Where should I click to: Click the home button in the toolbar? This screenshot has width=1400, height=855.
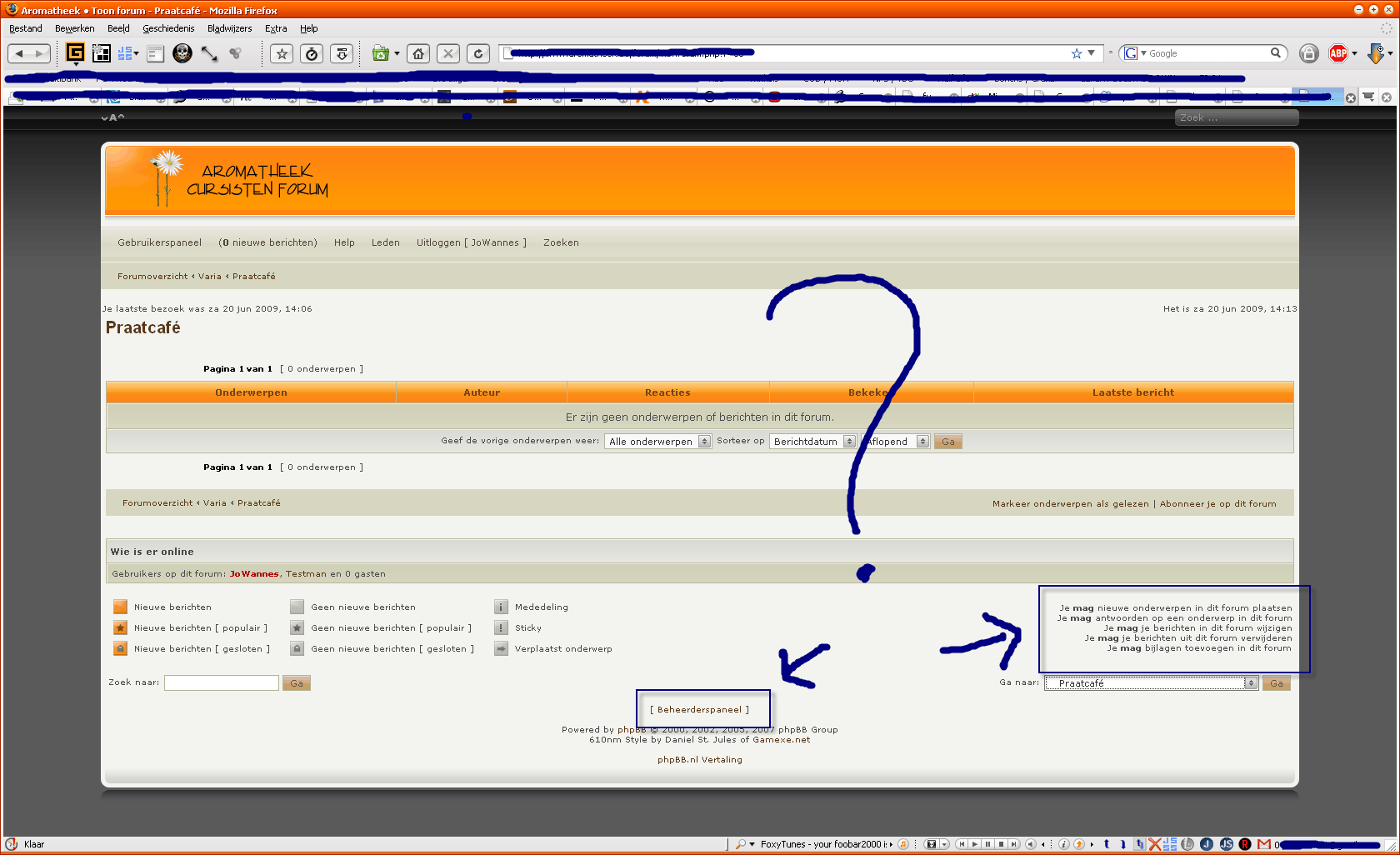pyautogui.click(x=418, y=54)
